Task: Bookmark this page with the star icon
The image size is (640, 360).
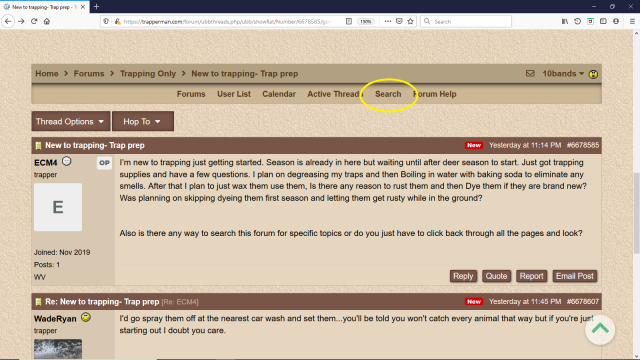Action: coord(411,21)
